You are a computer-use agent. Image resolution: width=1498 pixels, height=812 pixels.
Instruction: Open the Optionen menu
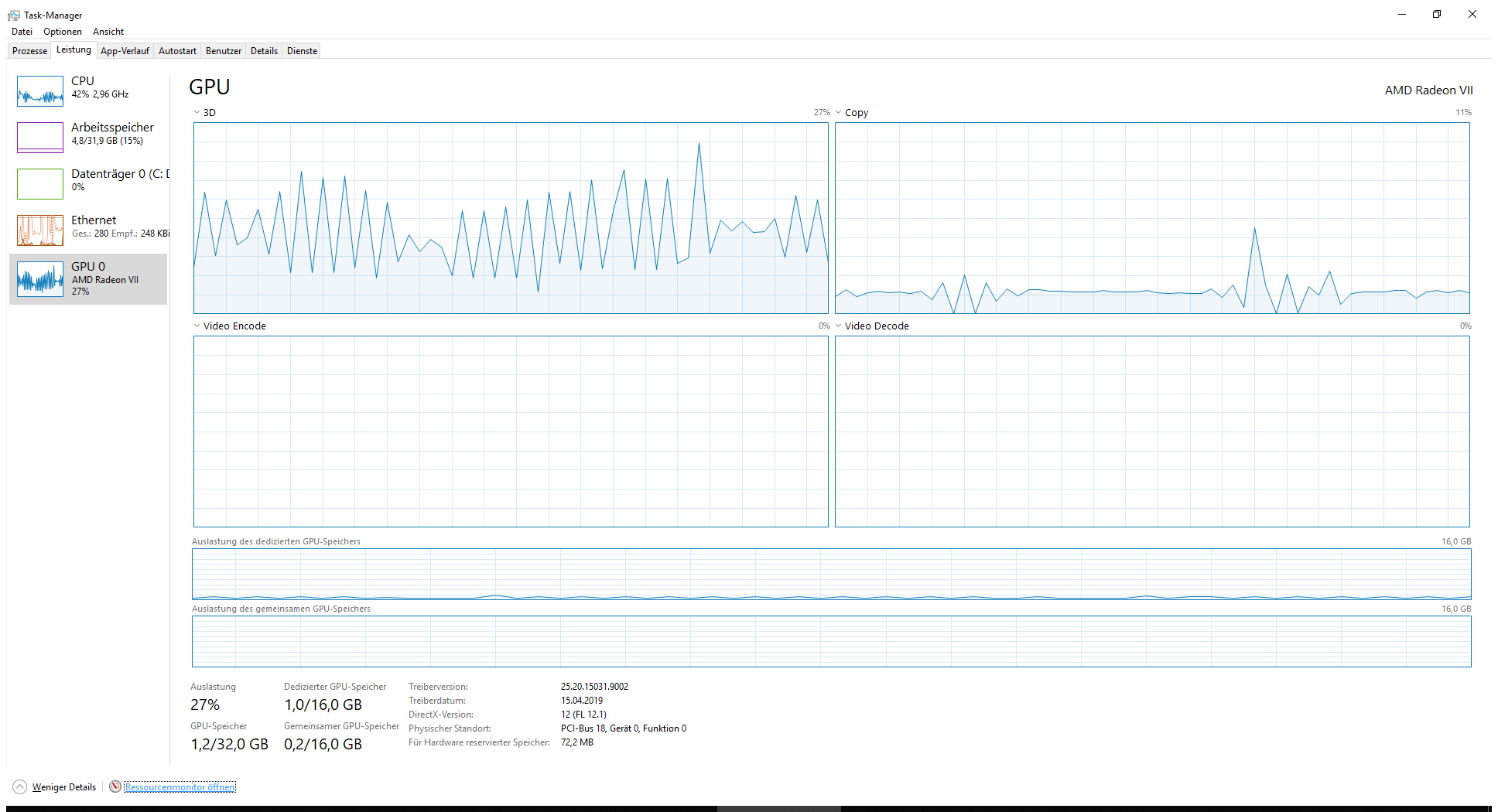pos(62,32)
